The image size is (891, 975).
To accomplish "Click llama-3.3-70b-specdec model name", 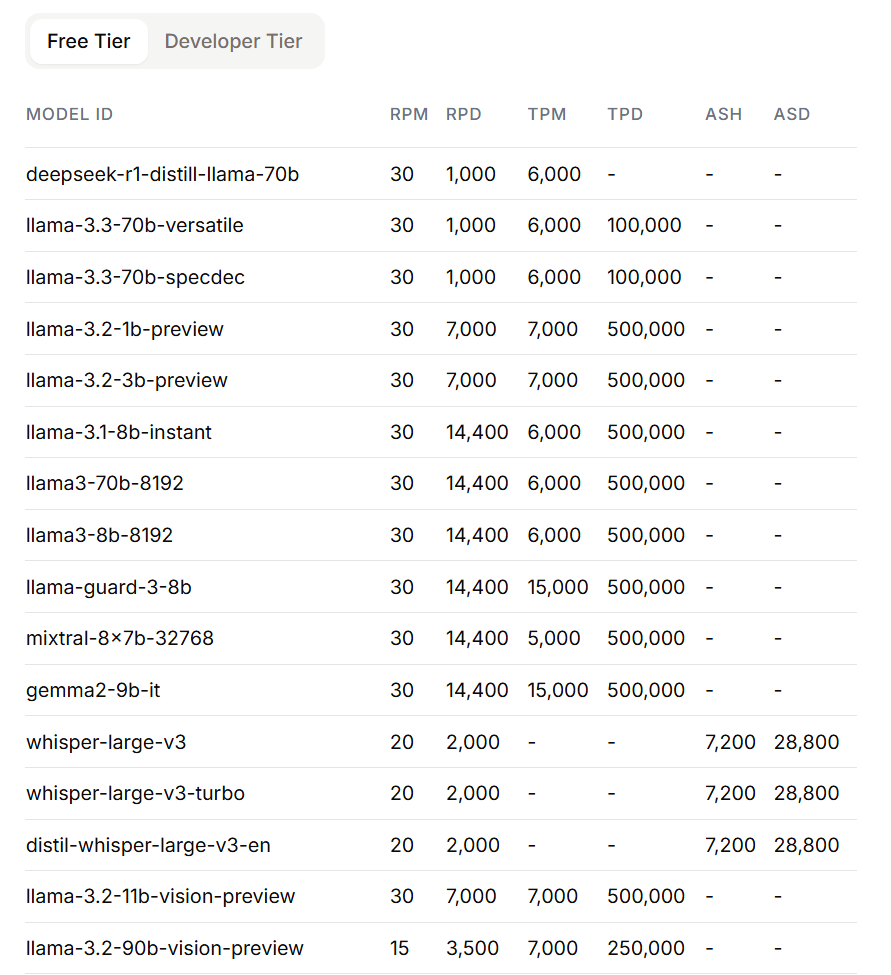I will click(x=135, y=277).
